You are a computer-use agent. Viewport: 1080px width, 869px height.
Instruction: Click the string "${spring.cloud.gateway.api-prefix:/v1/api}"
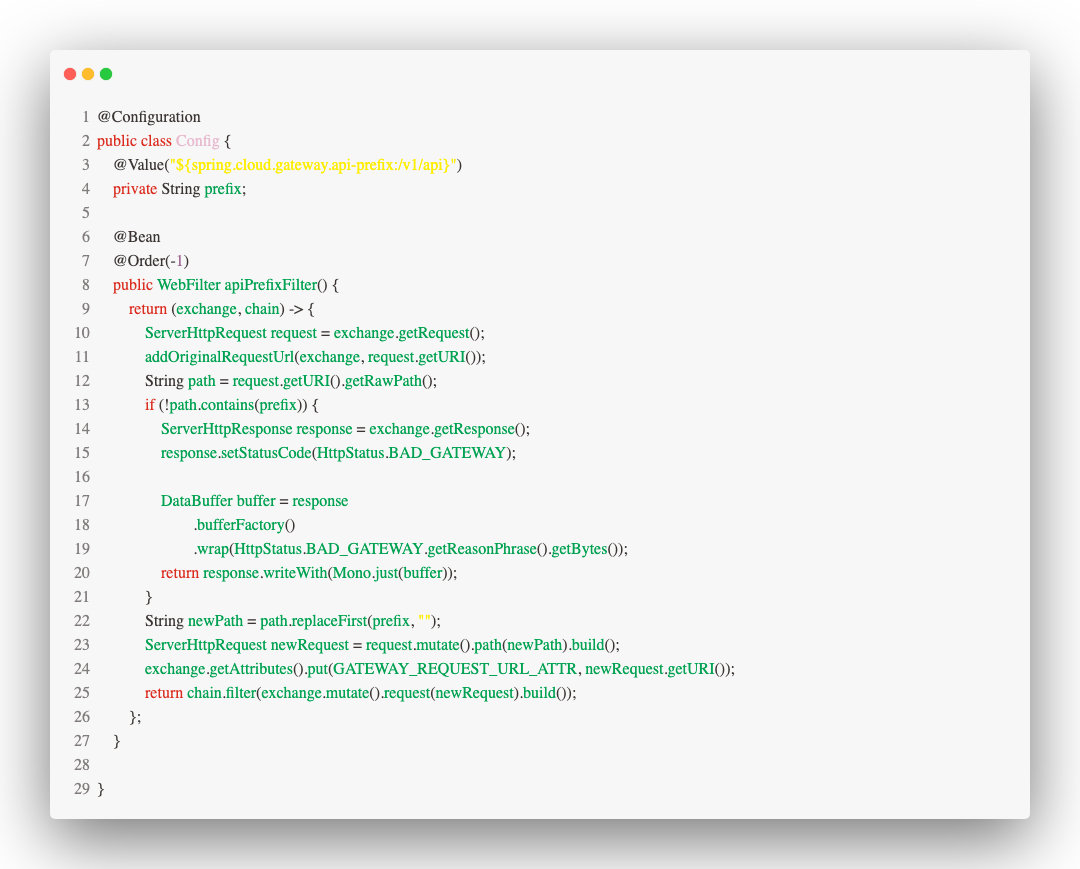pyautogui.click(x=313, y=165)
